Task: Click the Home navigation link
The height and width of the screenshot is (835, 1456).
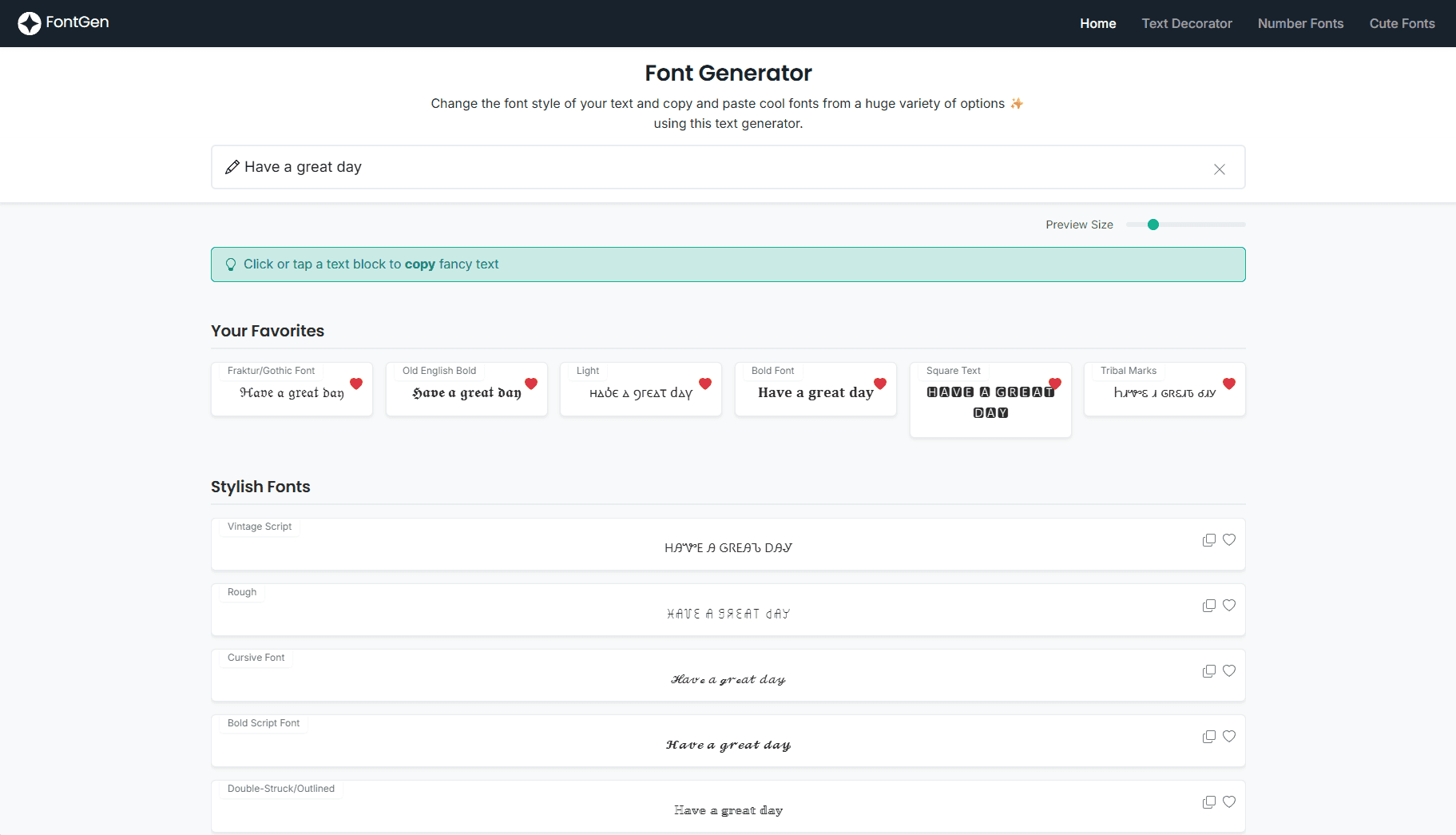Action: point(1097,23)
